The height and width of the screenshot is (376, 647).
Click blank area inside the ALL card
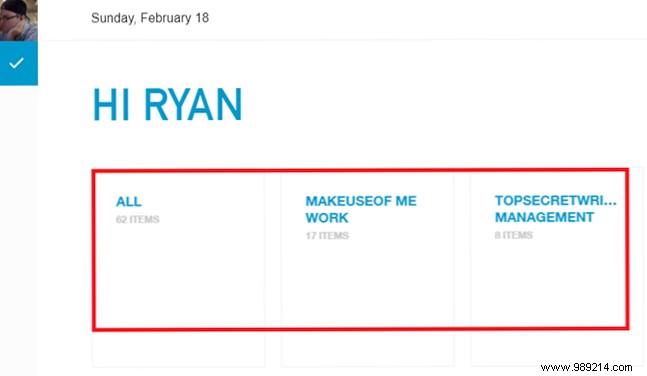coord(178,281)
